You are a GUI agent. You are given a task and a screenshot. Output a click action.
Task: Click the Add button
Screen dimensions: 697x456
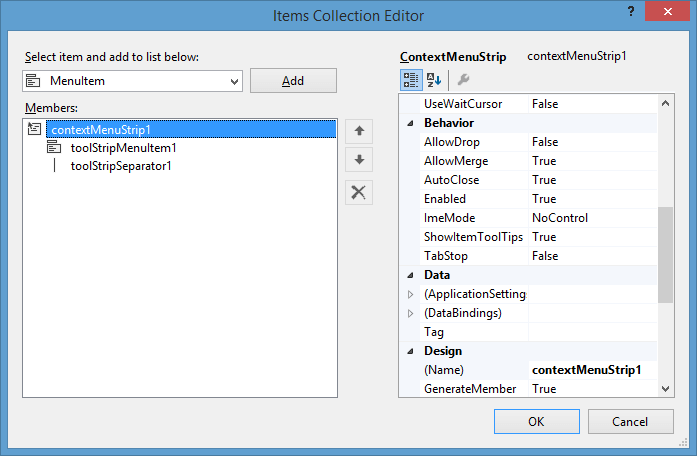[293, 80]
